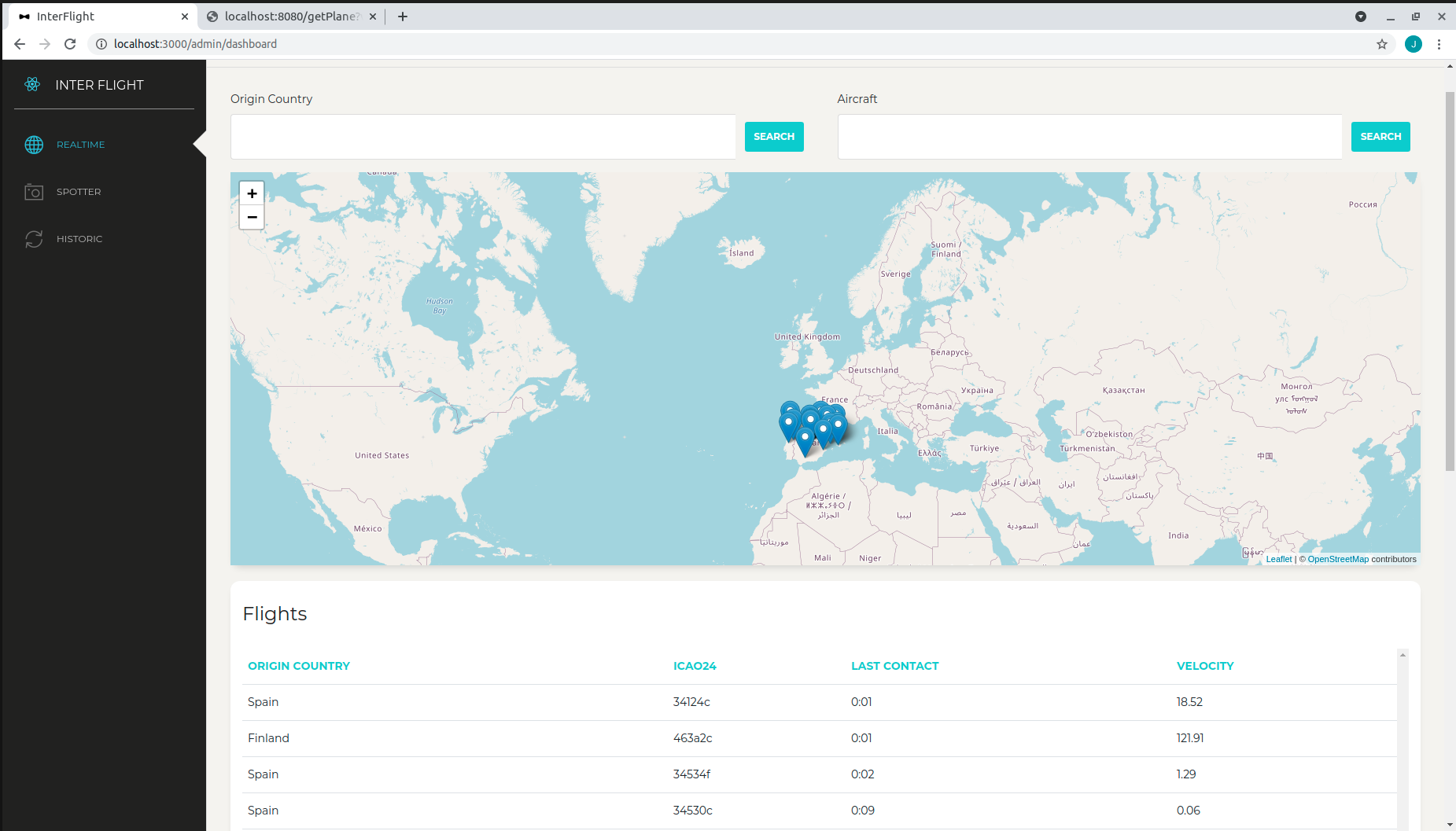
Task: Open a new browser tab with plus
Action: point(403,17)
